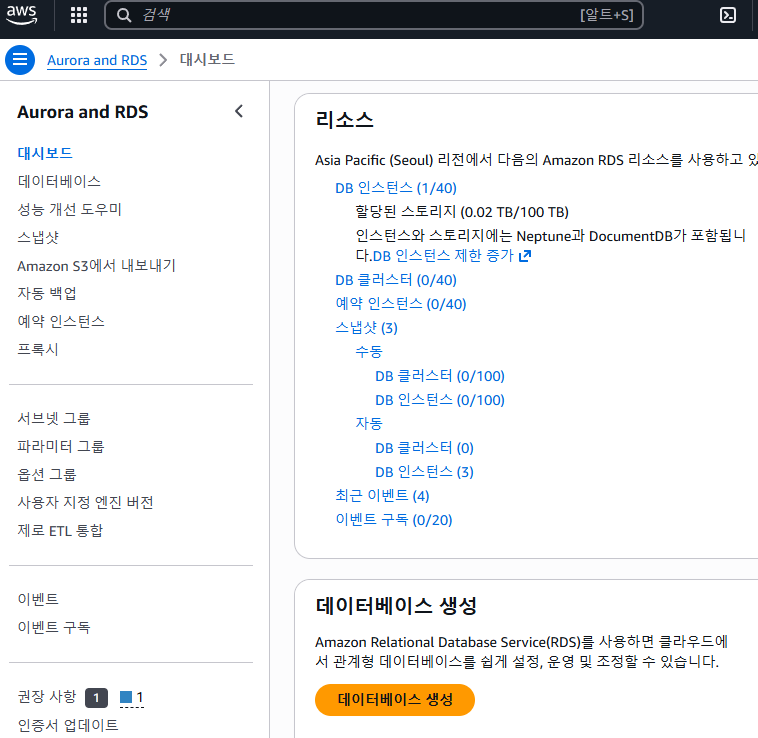Open 성능 개선 도우미 in the sidebar
Screen dimensions: 758x738
pyautogui.click(x=69, y=209)
